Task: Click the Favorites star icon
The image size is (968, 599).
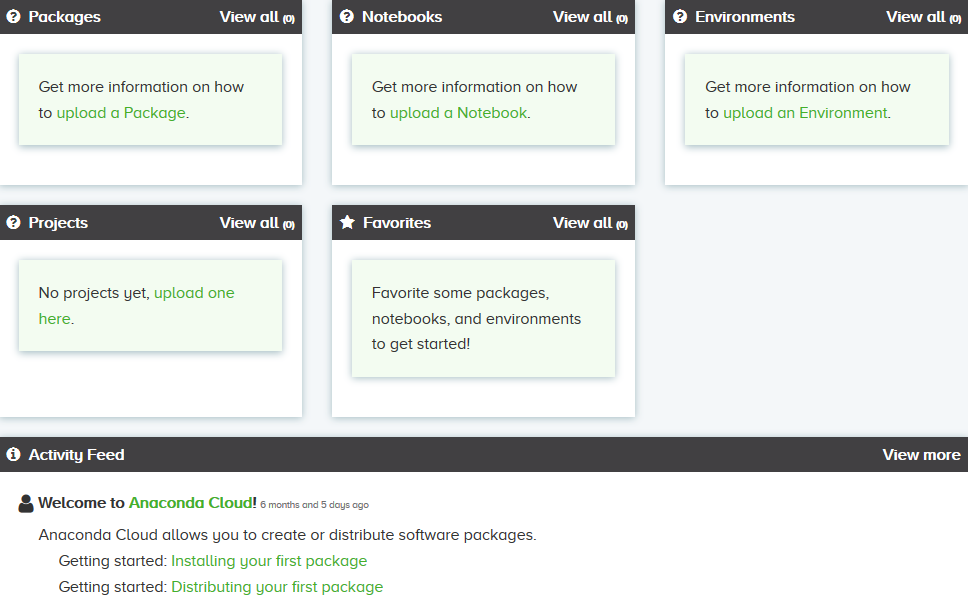Action: (348, 222)
